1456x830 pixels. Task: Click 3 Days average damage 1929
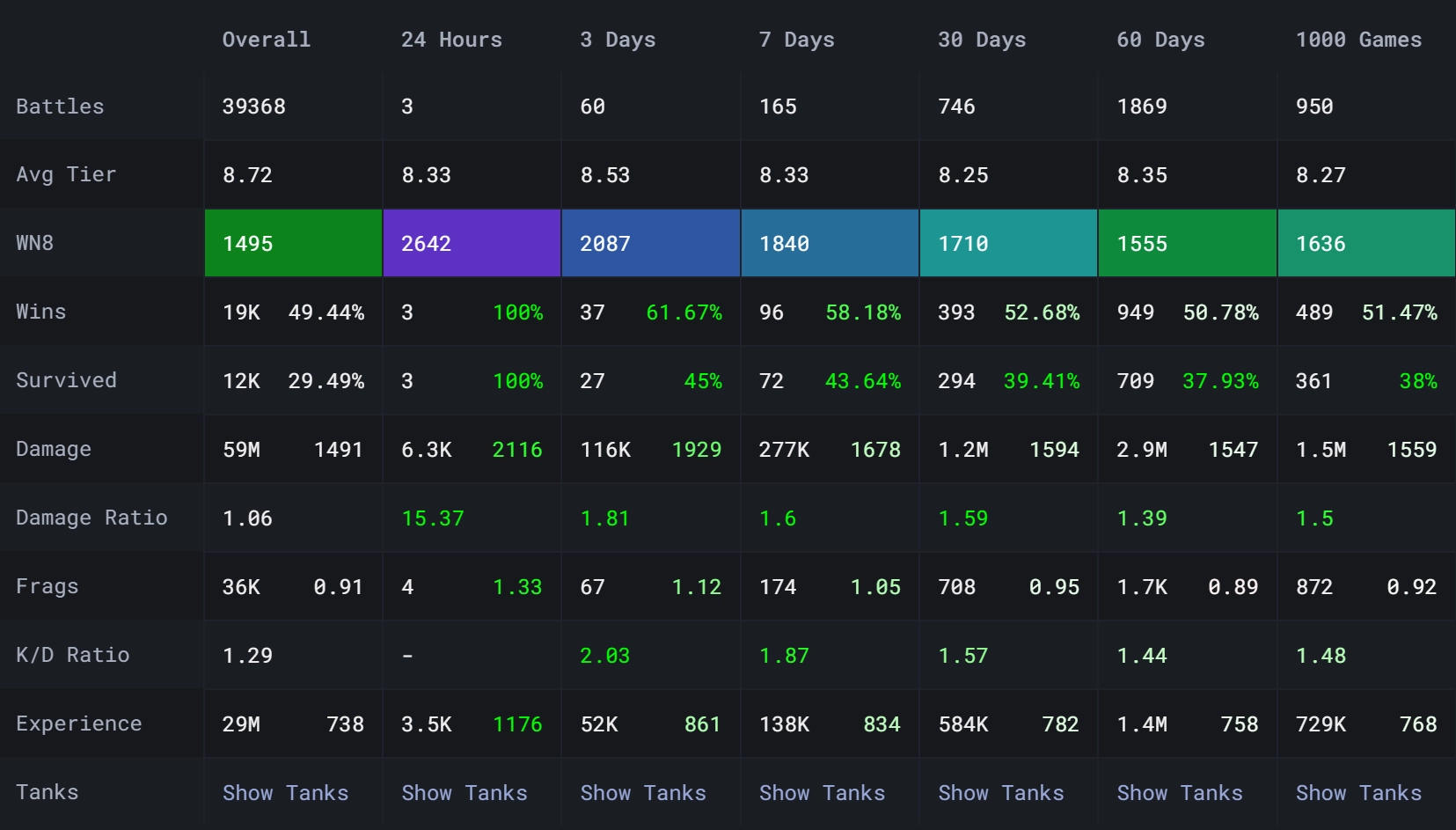pyautogui.click(x=697, y=450)
